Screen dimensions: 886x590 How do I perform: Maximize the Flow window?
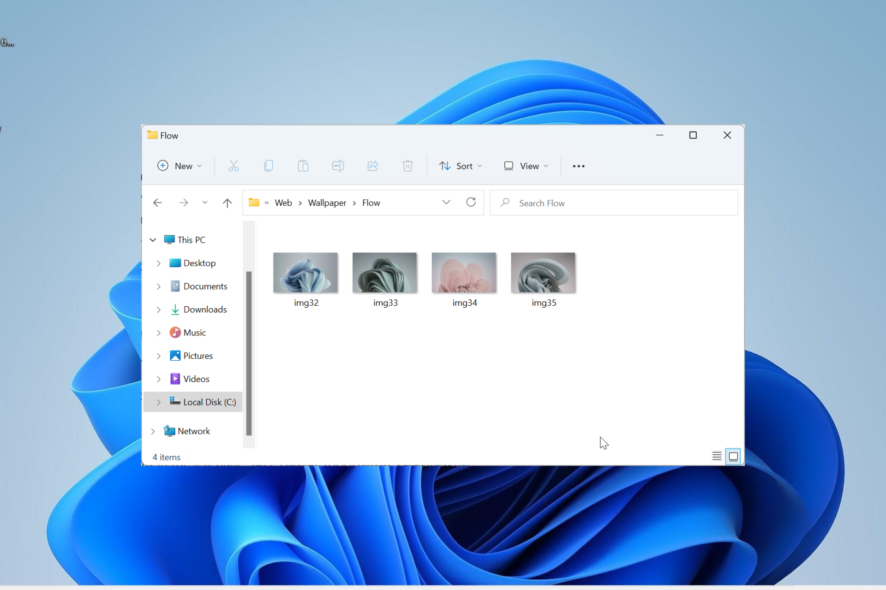693,135
